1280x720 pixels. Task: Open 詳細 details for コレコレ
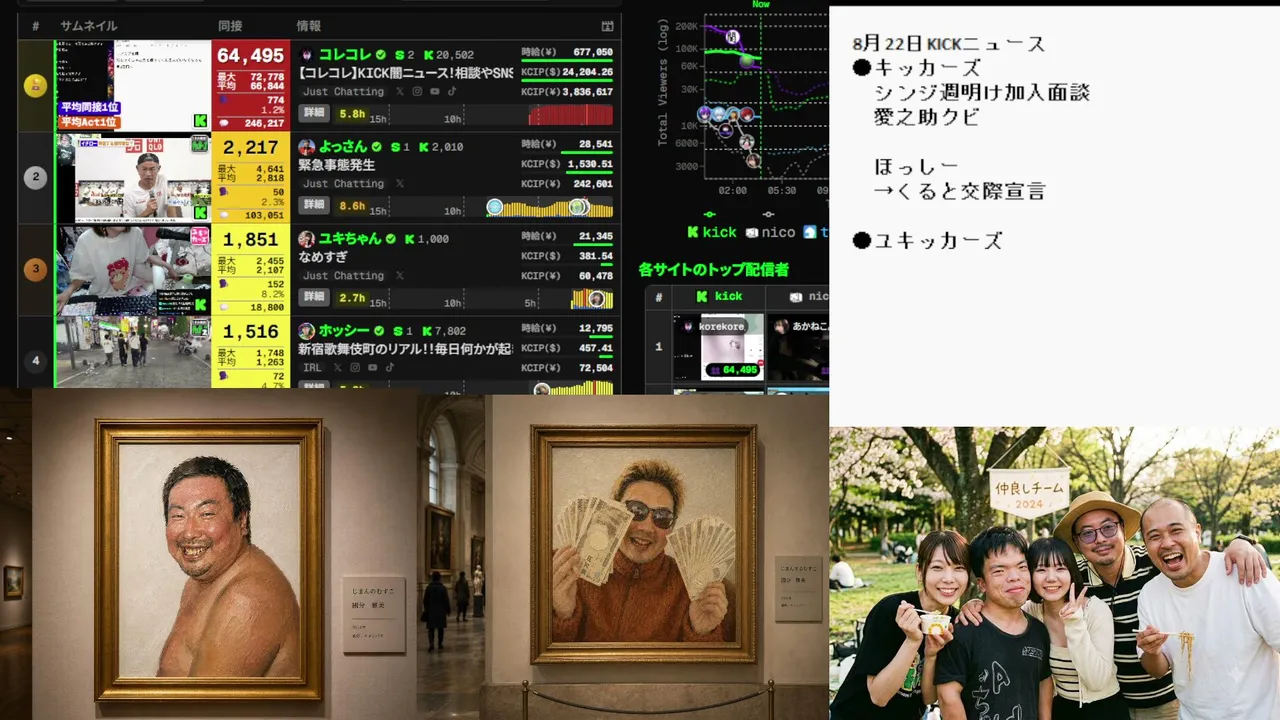(x=314, y=113)
